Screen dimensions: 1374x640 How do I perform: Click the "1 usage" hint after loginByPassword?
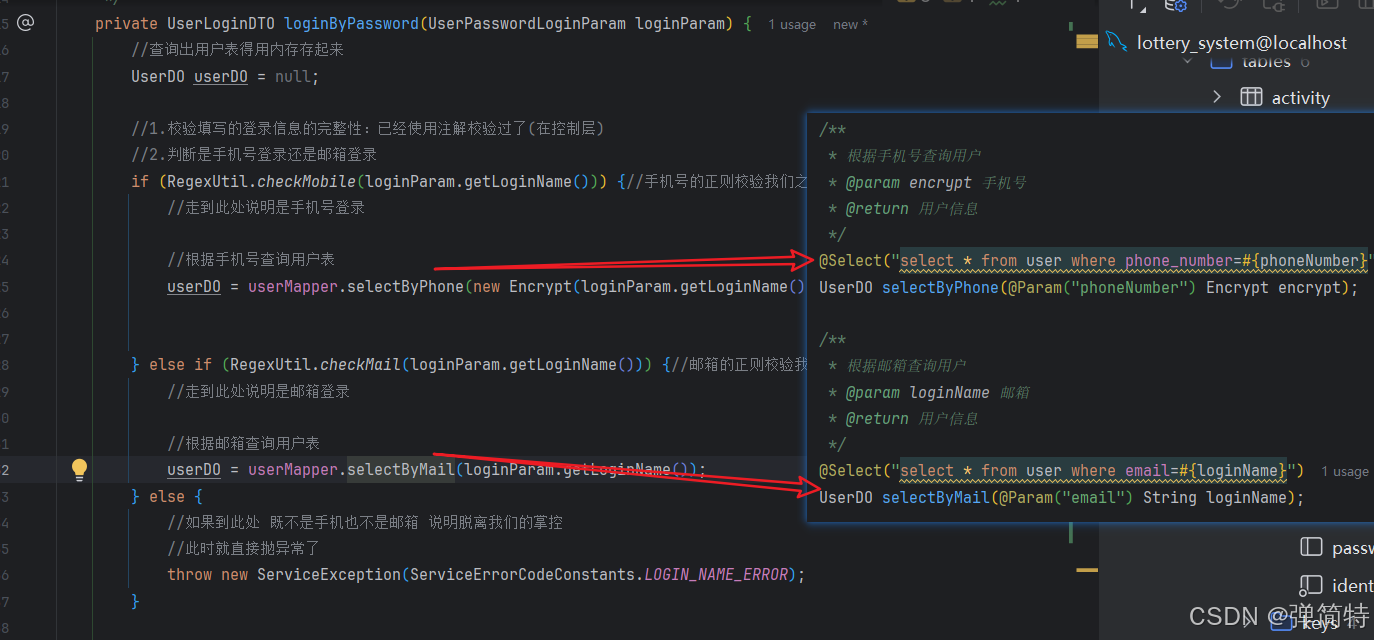(x=792, y=24)
